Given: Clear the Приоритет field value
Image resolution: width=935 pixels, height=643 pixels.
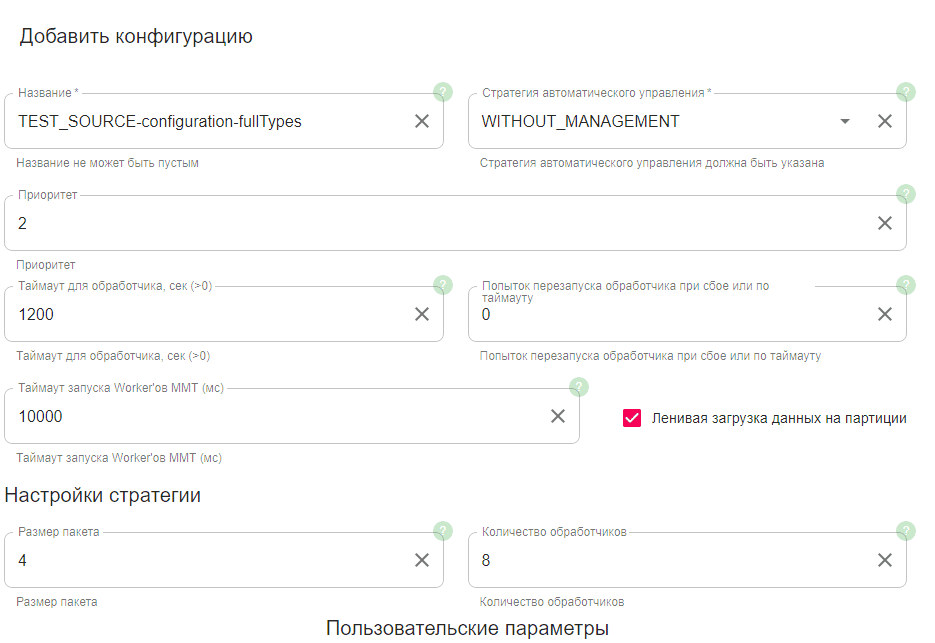Looking at the screenshot, I should coord(885,223).
